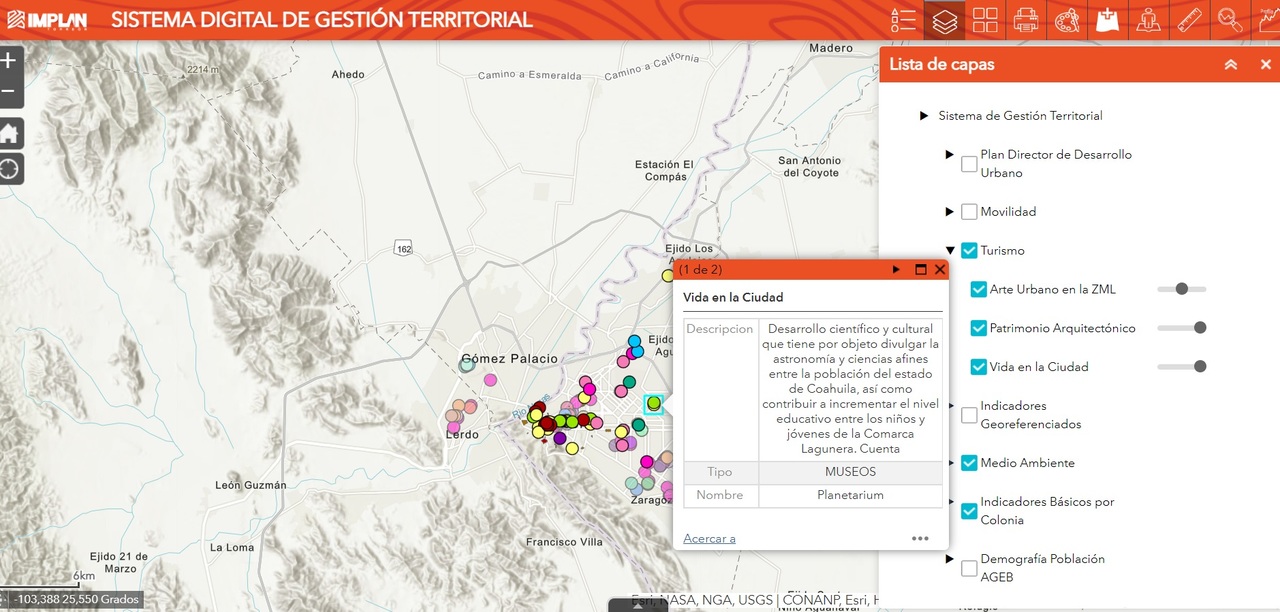The height and width of the screenshot is (612, 1280).
Task: Open the Print tool
Action: tap(1026, 20)
